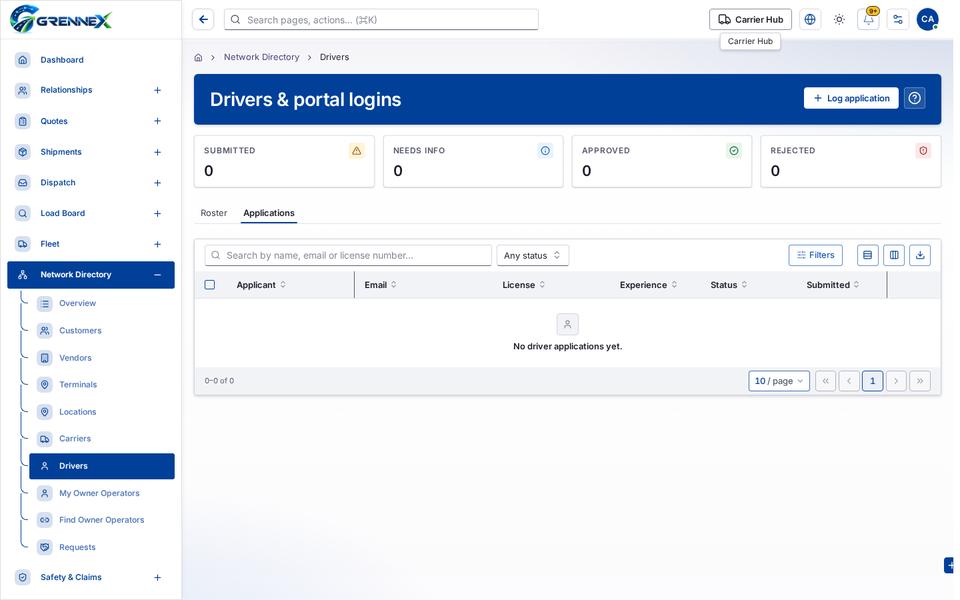This screenshot has height=600, width=960.
Task: Open Find Owner Operators in the sidebar
Action: (102, 520)
